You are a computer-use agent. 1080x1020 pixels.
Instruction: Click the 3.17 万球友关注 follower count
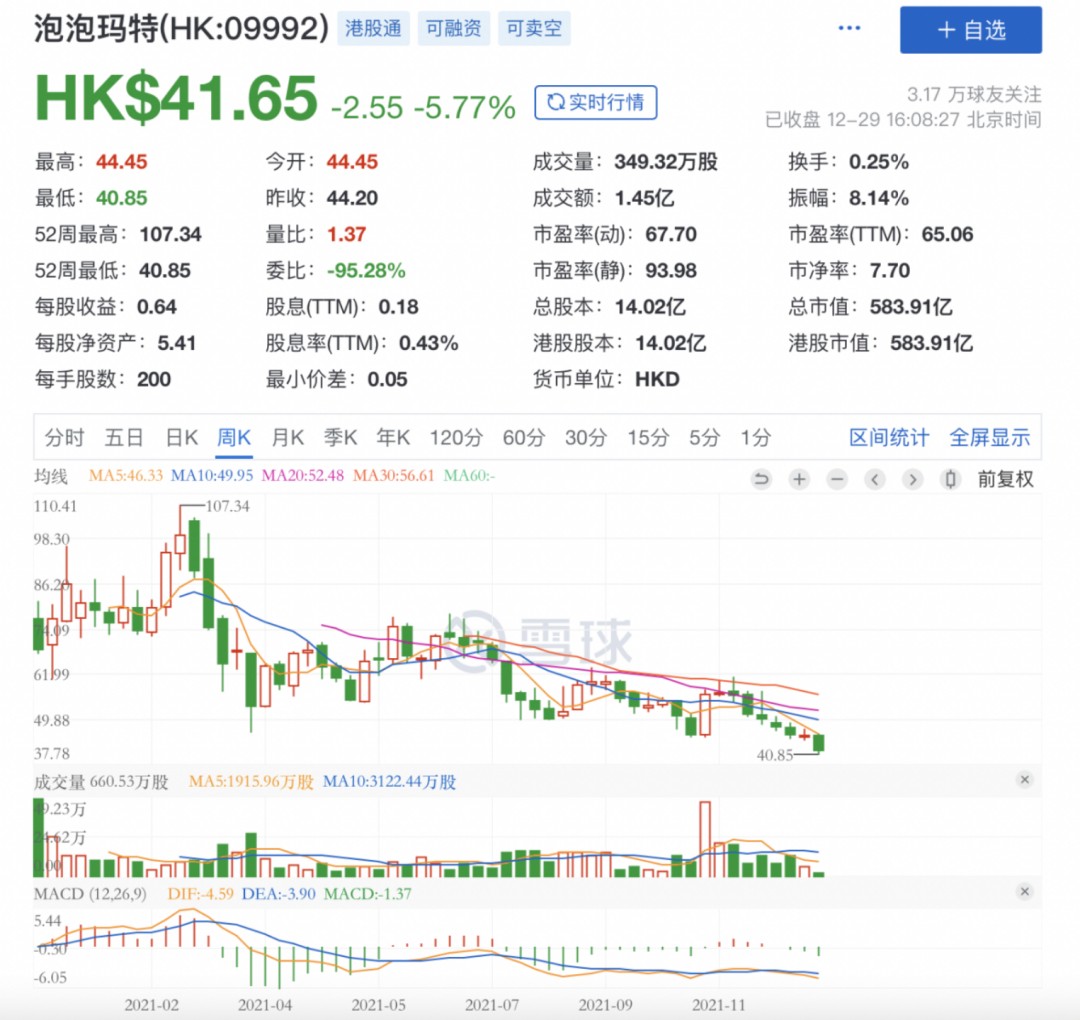(974, 94)
